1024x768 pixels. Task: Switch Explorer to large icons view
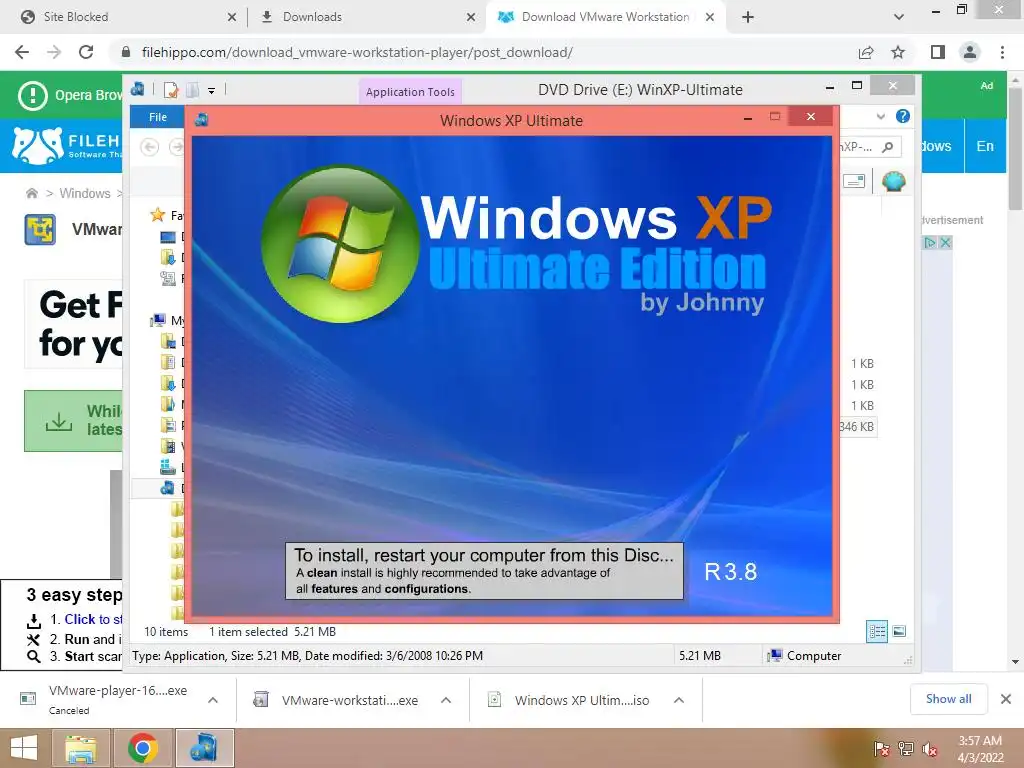click(x=899, y=631)
